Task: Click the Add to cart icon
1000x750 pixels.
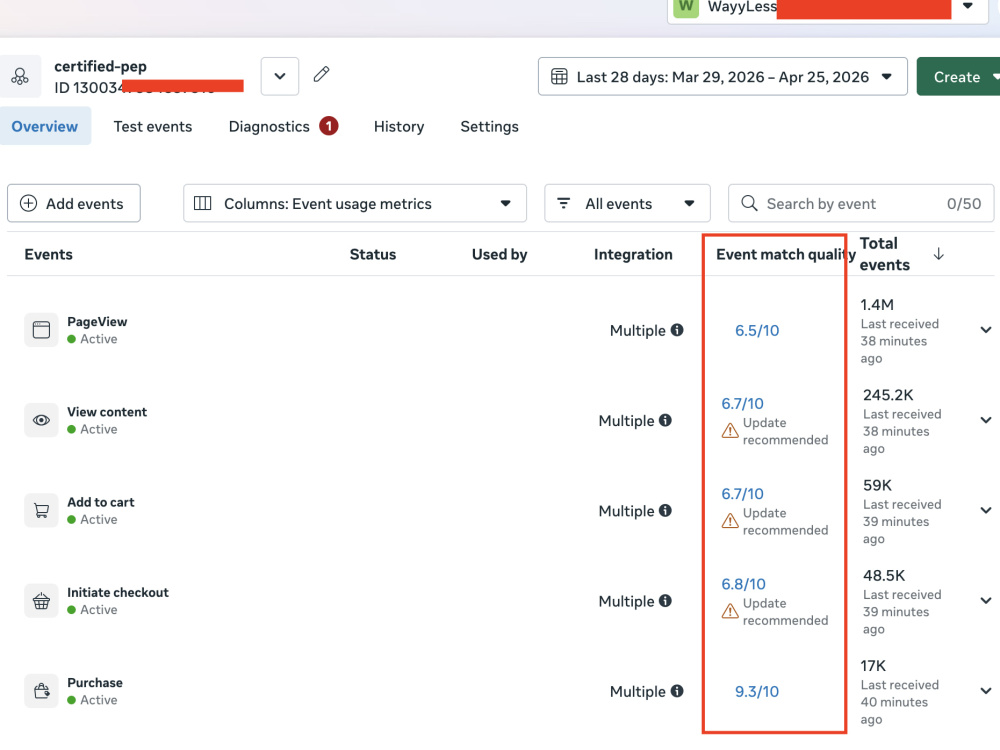Action: [41, 510]
